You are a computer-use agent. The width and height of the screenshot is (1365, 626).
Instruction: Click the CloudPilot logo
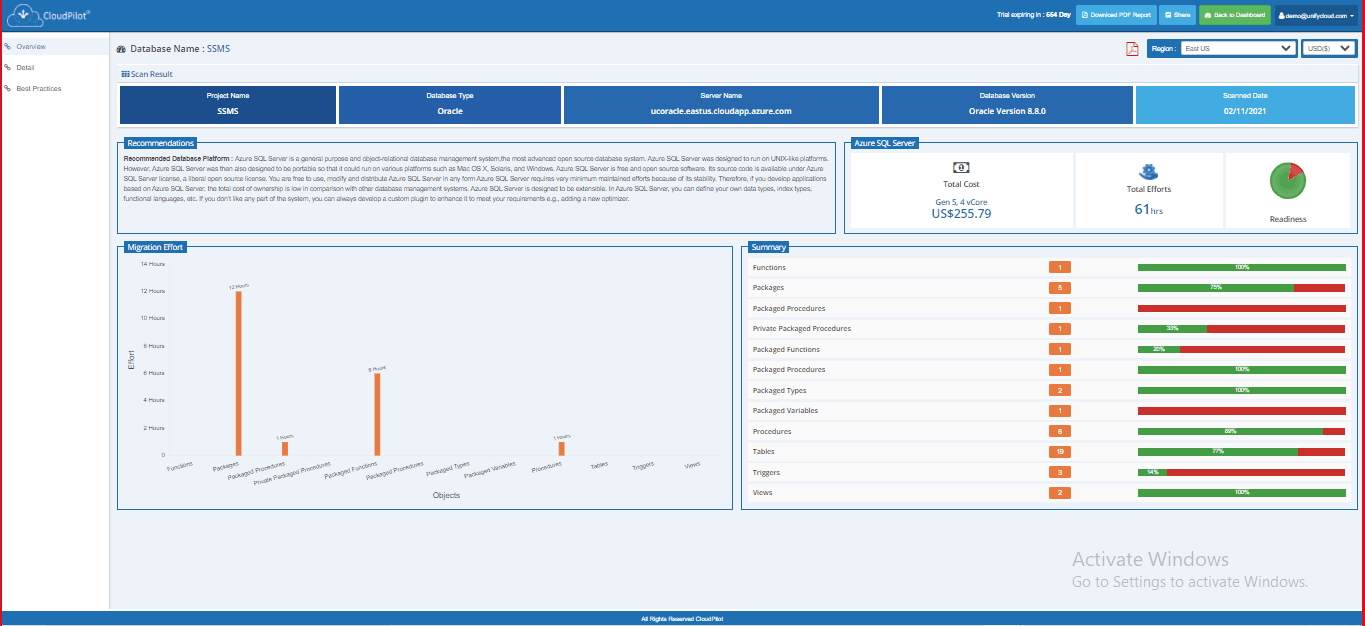tap(49, 15)
